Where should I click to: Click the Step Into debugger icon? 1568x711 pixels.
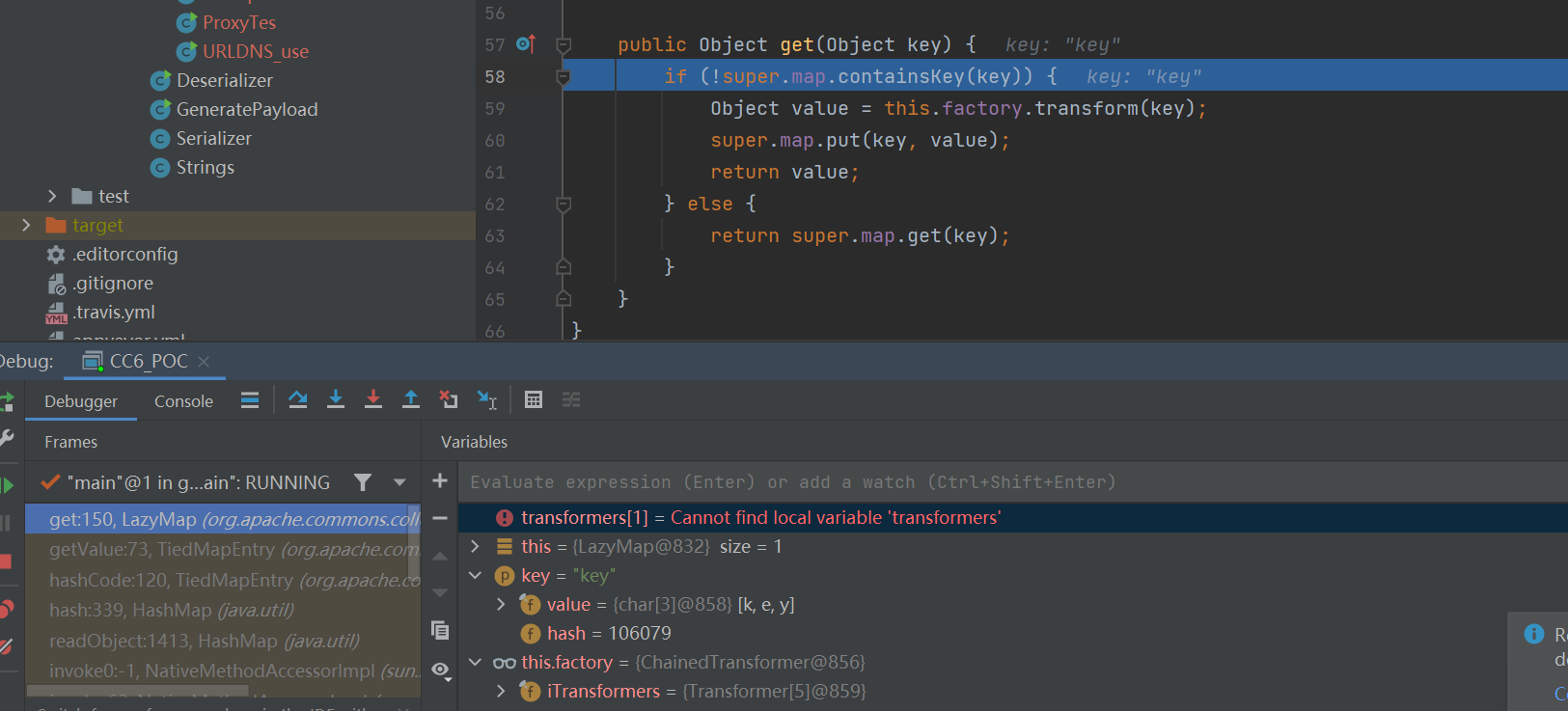click(x=336, y=399)
